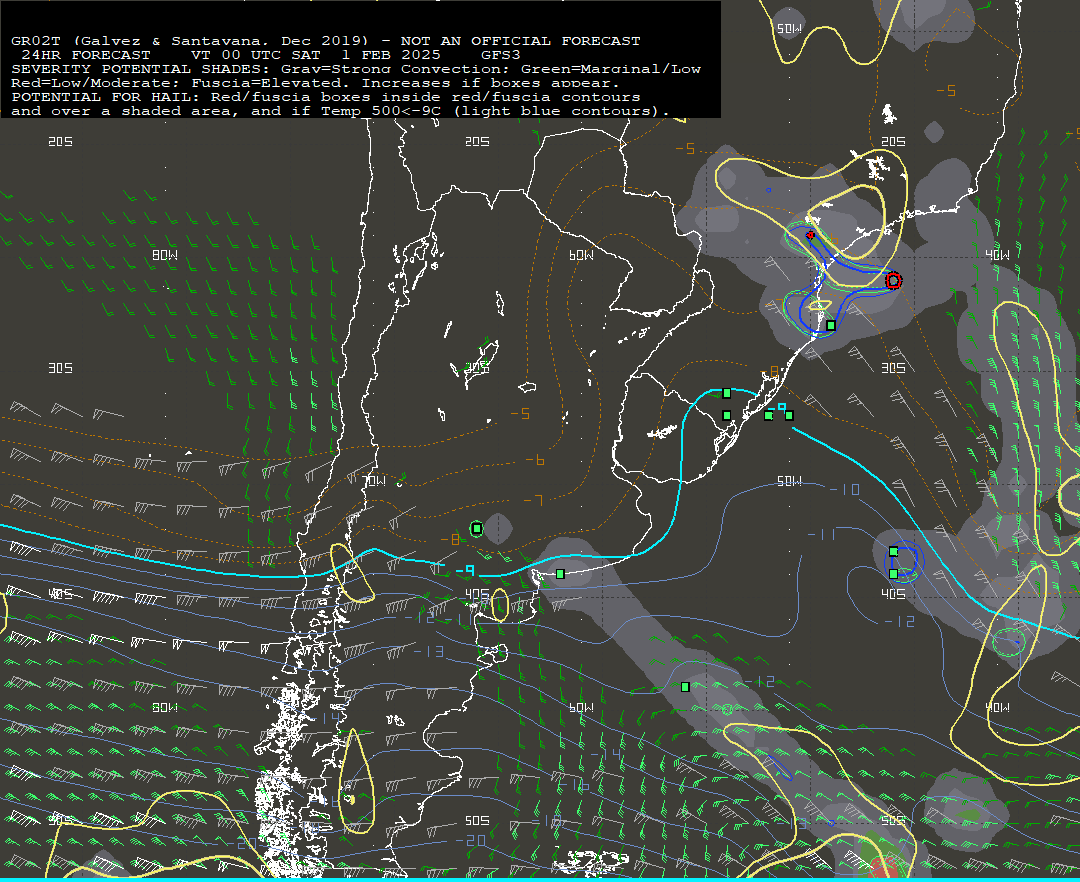Click the green box directly below the cyan-contour box over Uruguay
Image resolution: width=1080 pixels, height=882 pixels.
click(726, 415)
